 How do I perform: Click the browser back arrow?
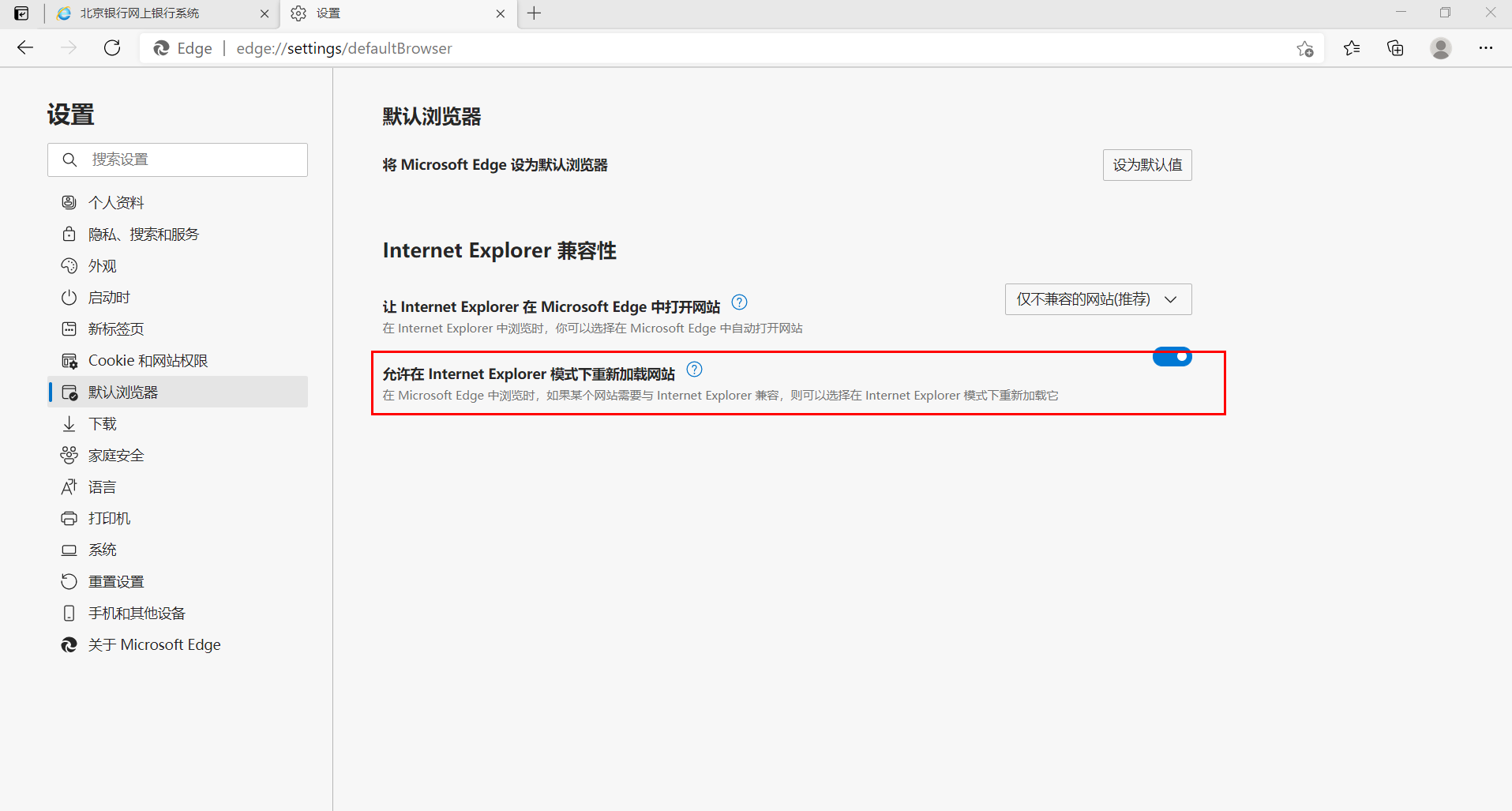[x=25, y=48]
